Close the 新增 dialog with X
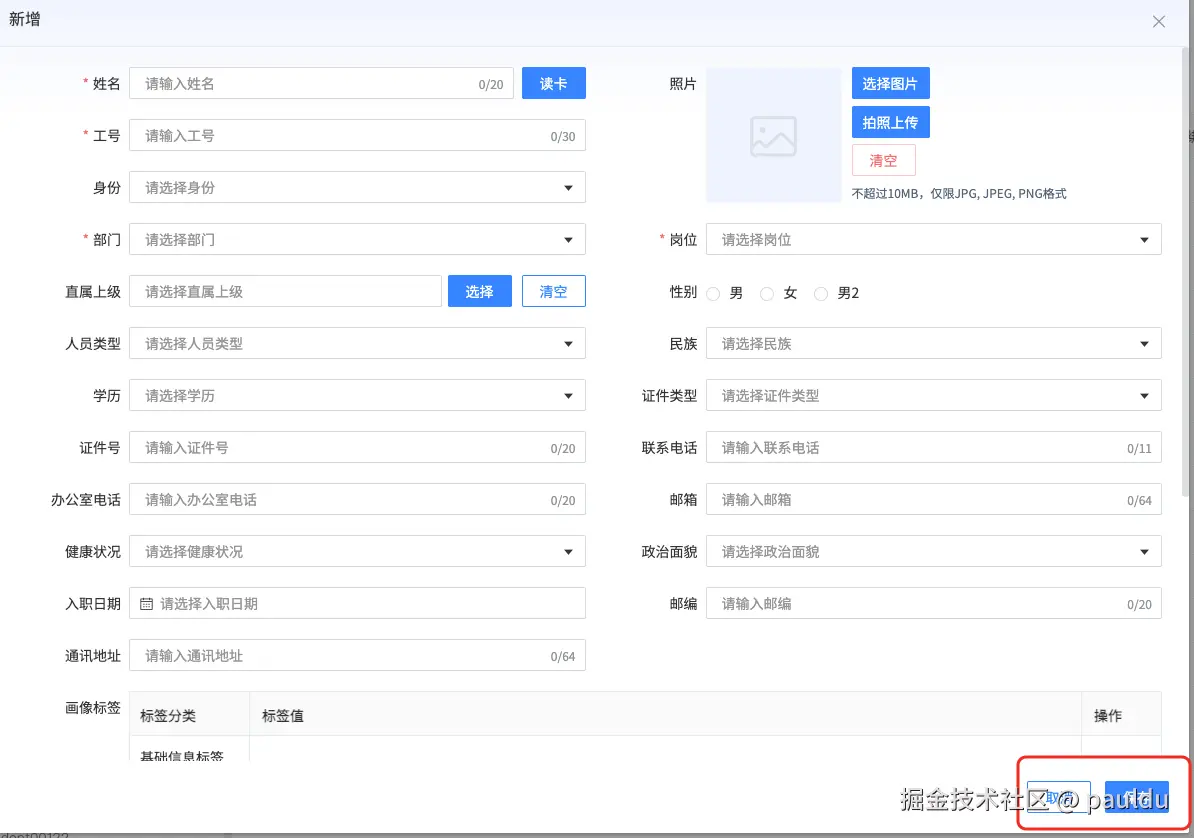Image resolution: width=1194 pixels, height=838 pixels. pos(1158,21)
